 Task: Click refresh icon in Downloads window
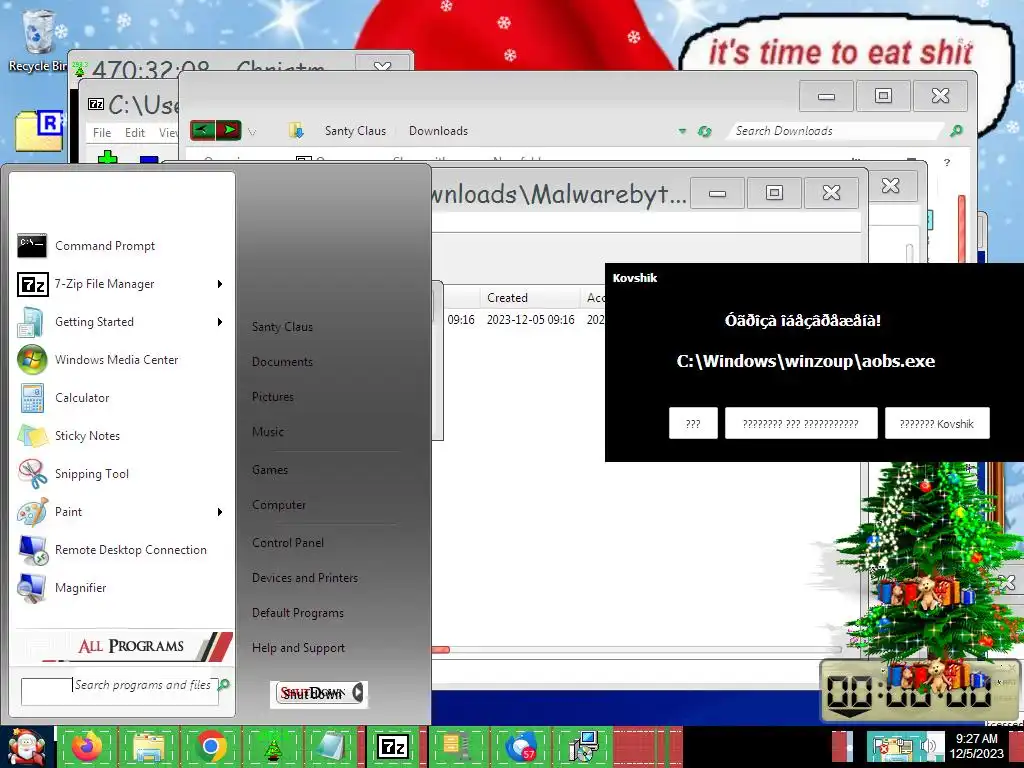tap(704, 131)
